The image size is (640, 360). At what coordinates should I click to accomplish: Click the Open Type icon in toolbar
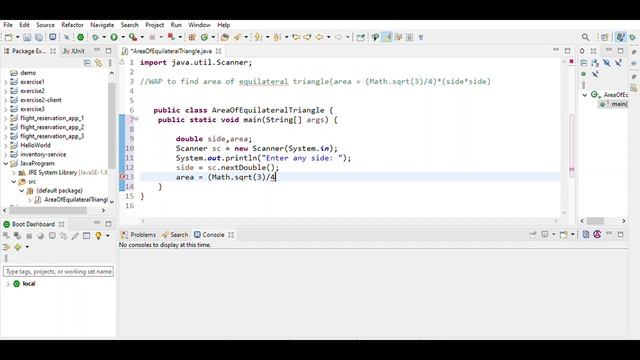click(224, 37)
